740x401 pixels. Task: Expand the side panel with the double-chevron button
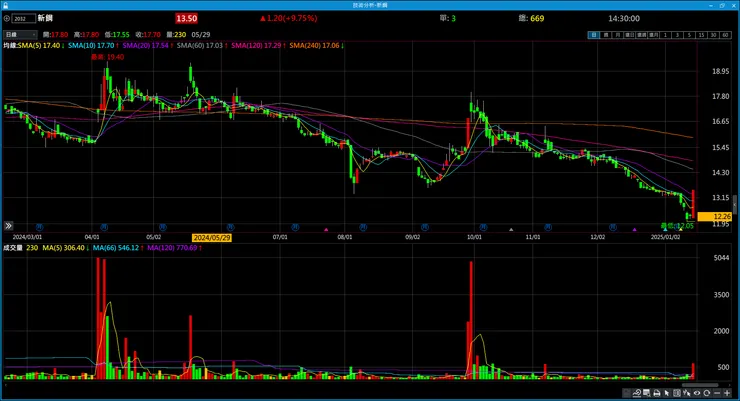tap(8, 226)
